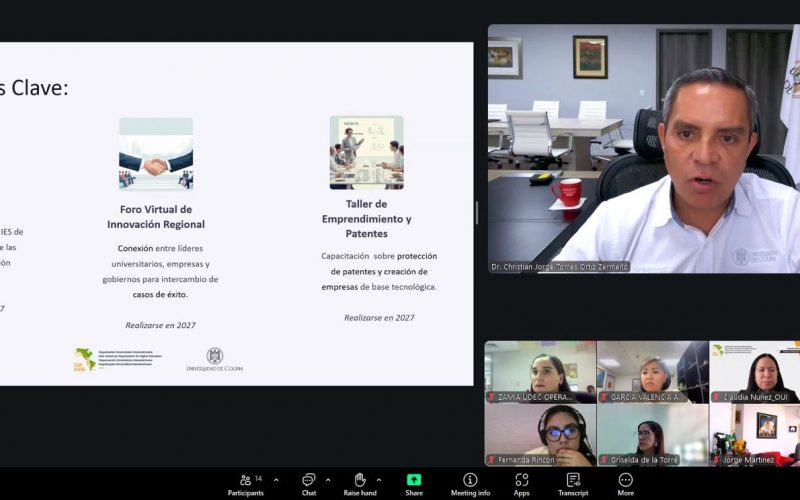Image resolution: width=800 pixels, height=500 pixels.
Task: Open the Participants panel
Action: coord(245,483)
